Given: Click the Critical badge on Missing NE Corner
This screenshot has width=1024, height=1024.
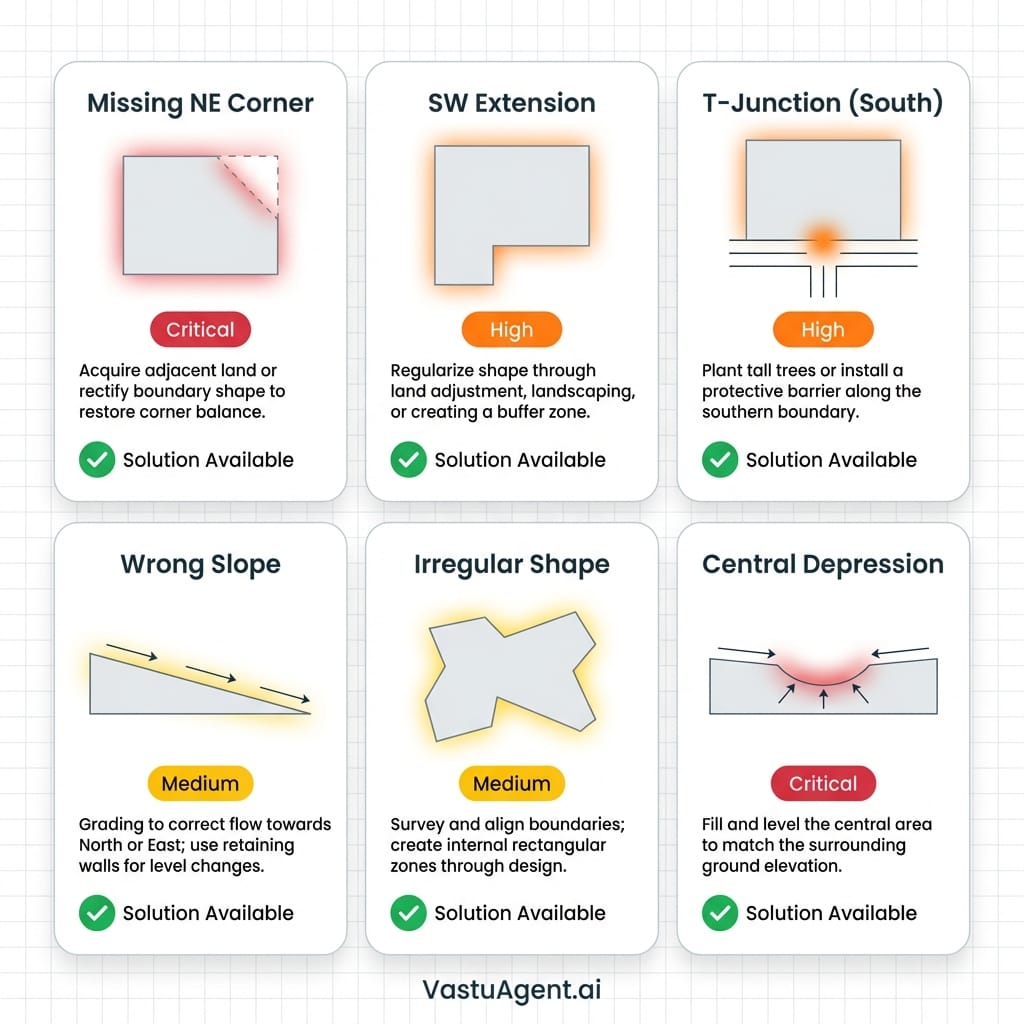Looking at the screenshot, I should click(200, 329).
